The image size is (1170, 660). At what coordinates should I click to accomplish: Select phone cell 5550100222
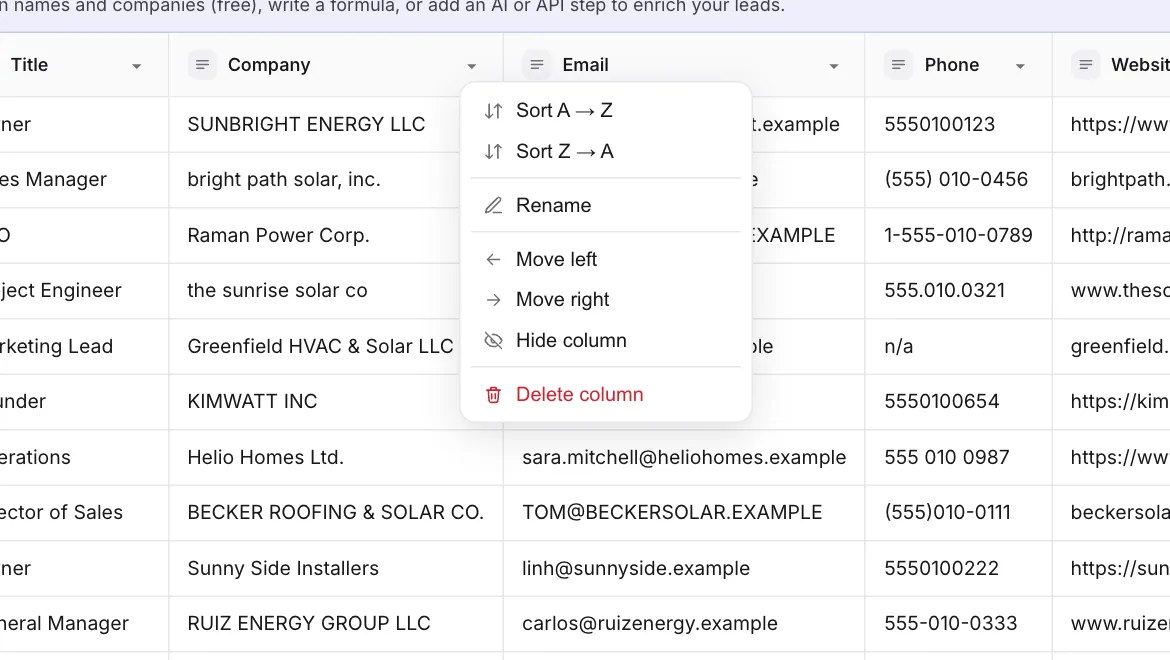click(x=959, y=568)
